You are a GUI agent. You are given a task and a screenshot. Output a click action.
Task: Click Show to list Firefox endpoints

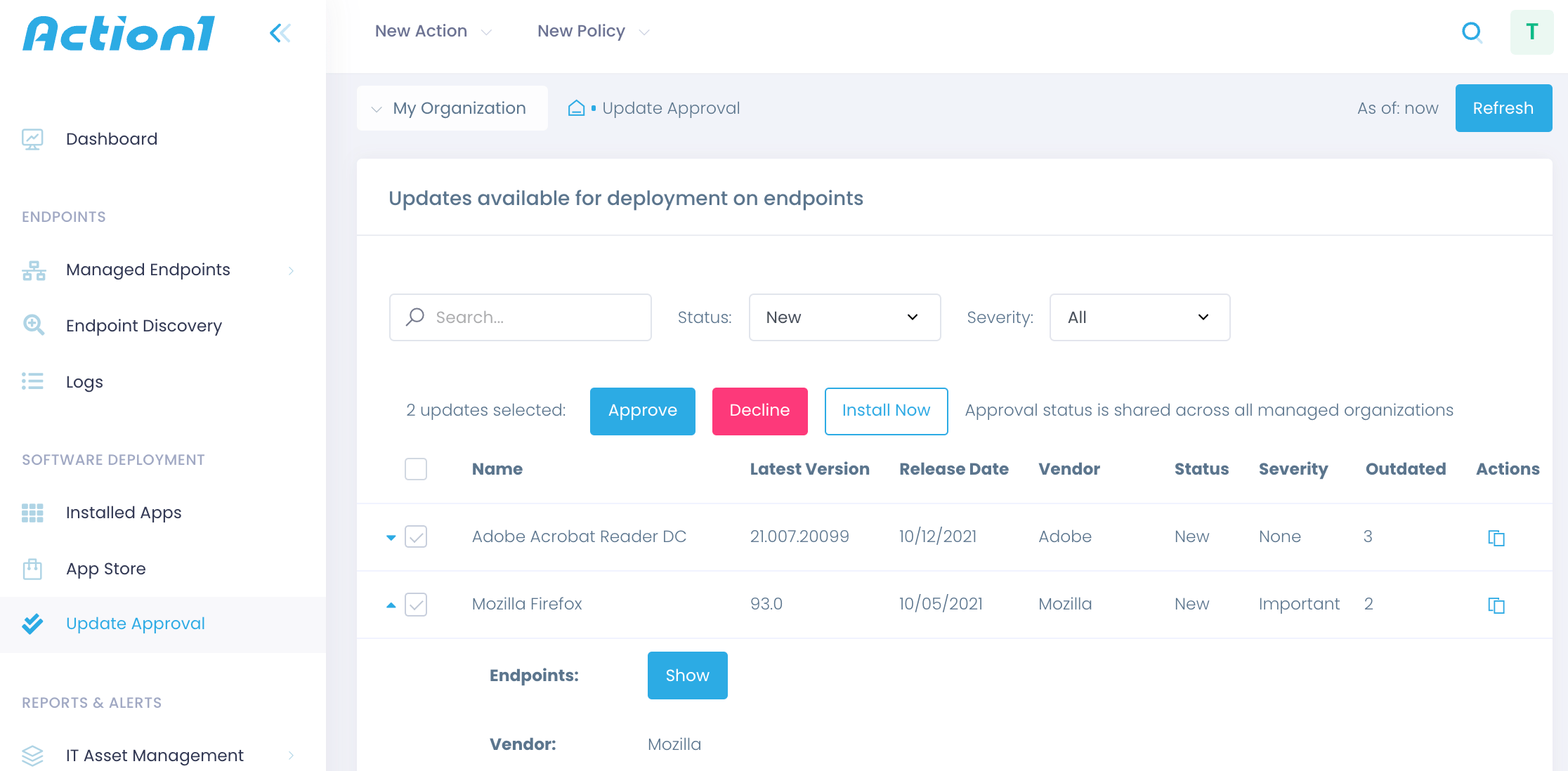[687, 675]
